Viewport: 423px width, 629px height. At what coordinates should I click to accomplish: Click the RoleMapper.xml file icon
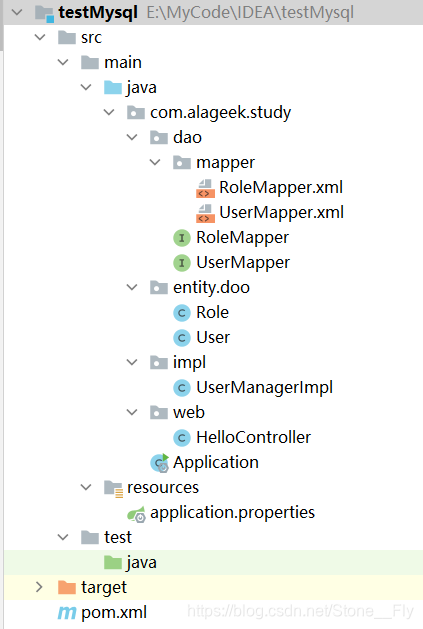pyautogui.click(x=205, y=188)
